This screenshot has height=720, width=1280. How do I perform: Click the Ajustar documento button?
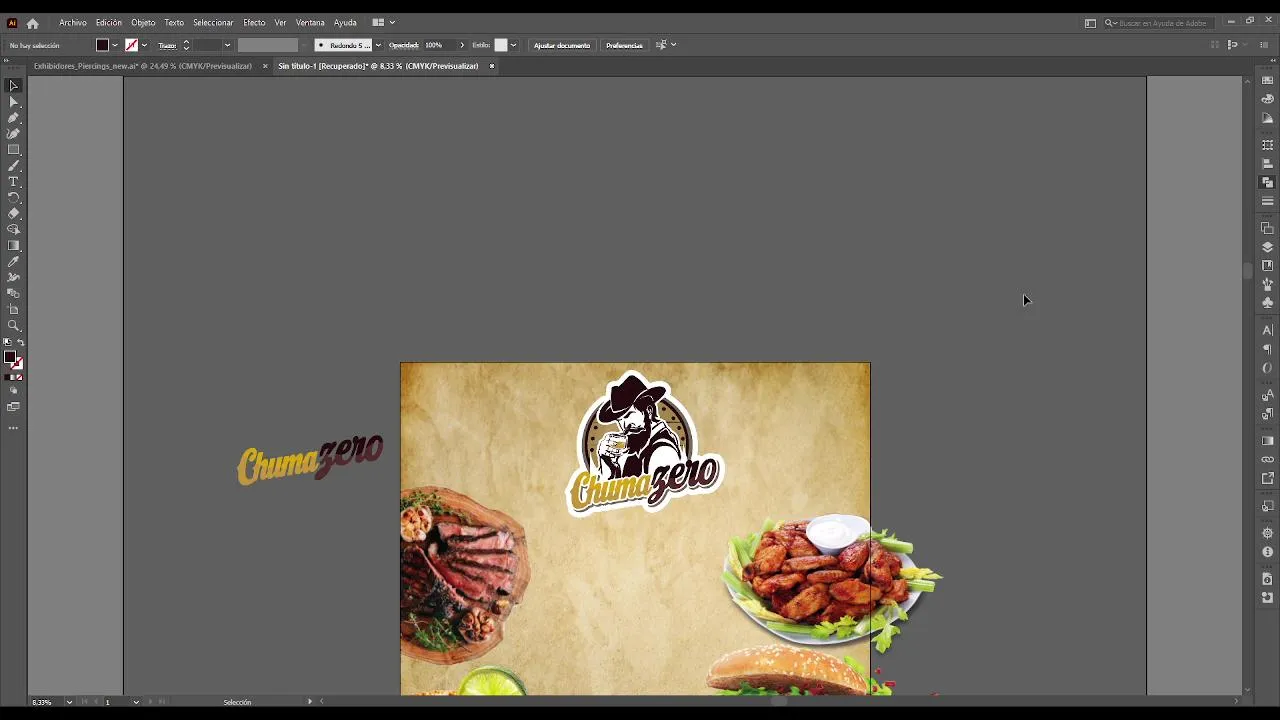pyautogui.click(x=562, y=45)
